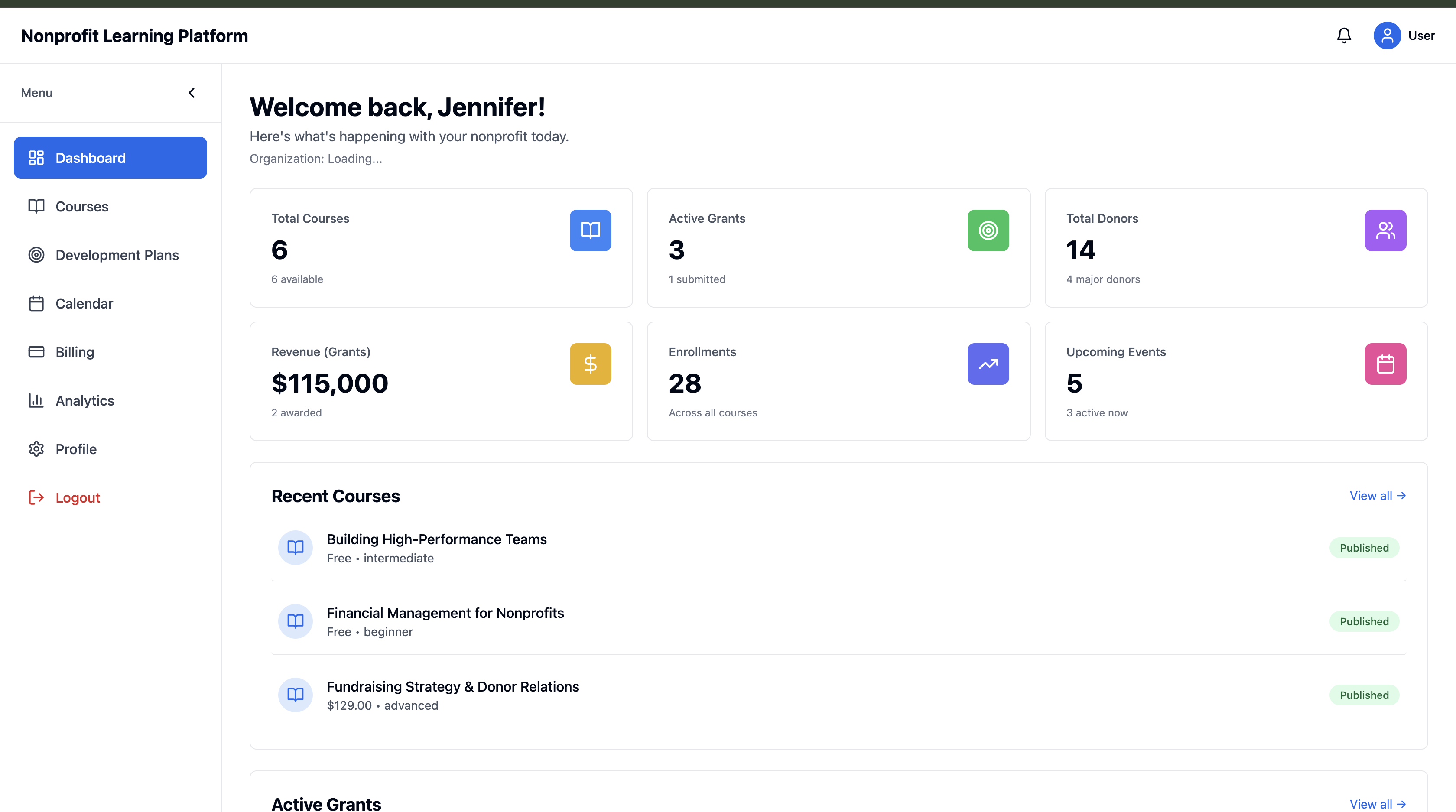
Task: Open Fundraising Strategy & Donor Relations course
Action: click(x=452, y=686)
